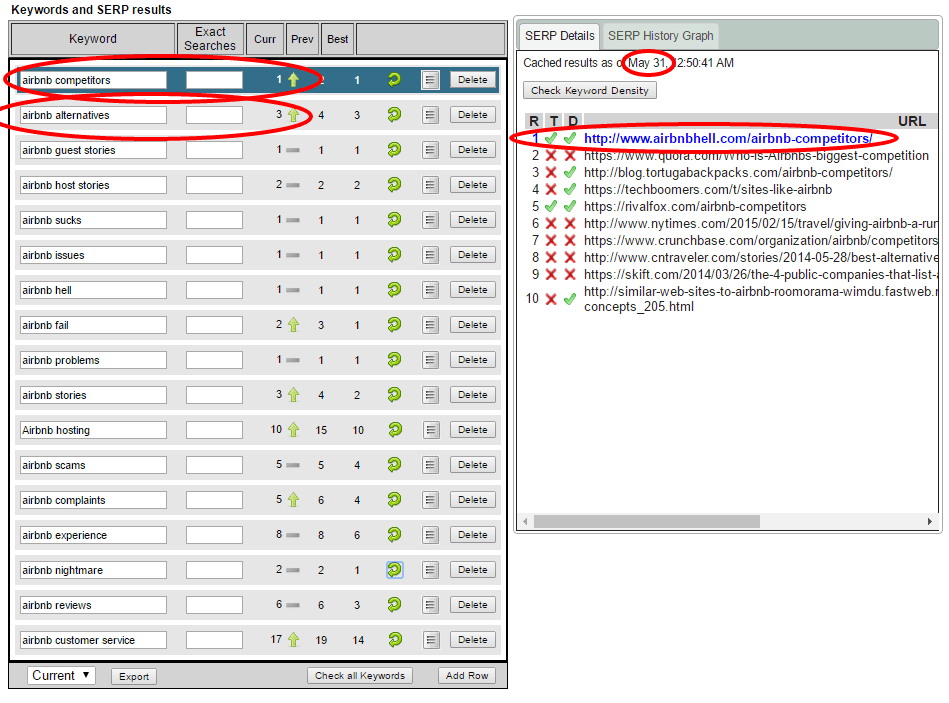Click the Export button
Viewport: 949px width, 703px height.
click(134, 676)
